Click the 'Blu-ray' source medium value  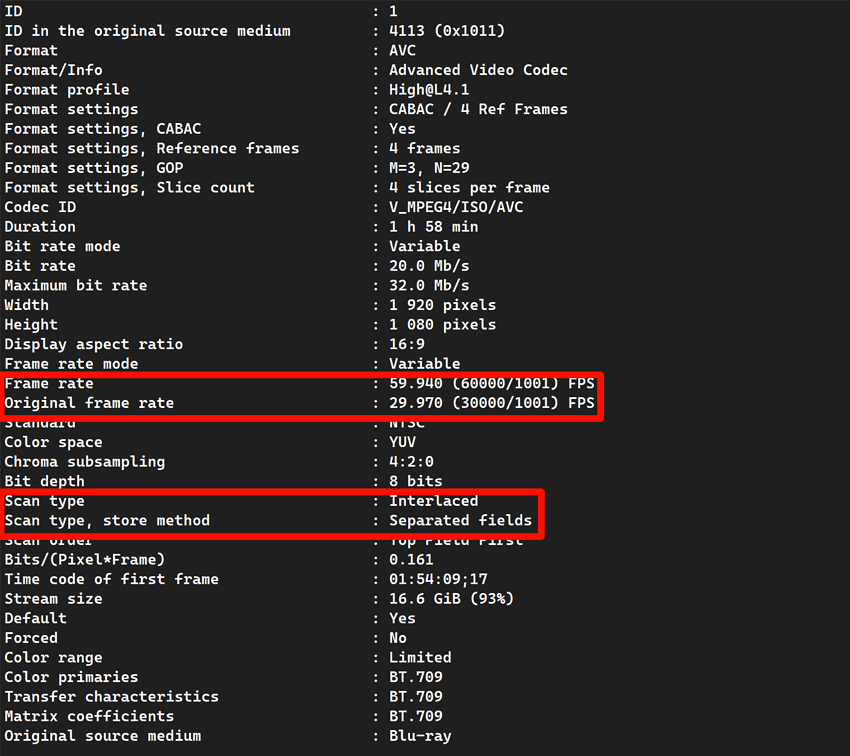(x=420, y=736)
